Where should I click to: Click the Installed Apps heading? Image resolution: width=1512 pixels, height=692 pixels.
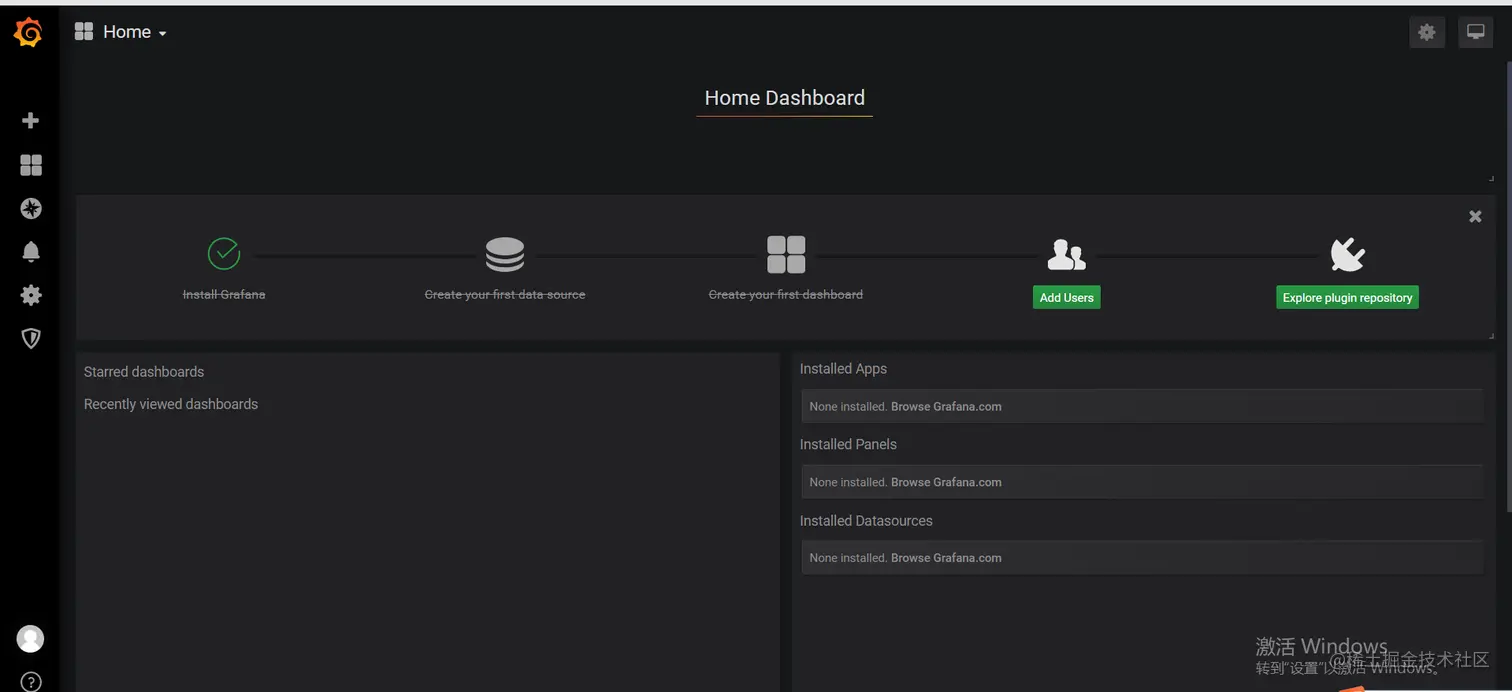click(x=843, y=369)
